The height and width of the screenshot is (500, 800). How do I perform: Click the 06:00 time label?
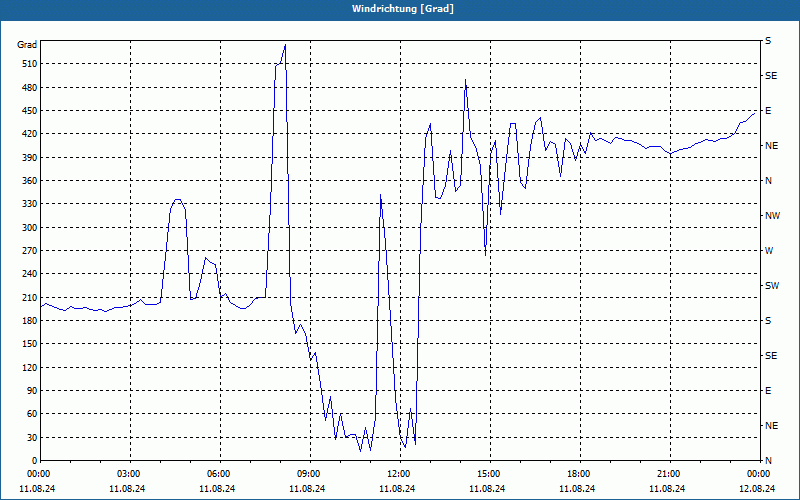218,473
